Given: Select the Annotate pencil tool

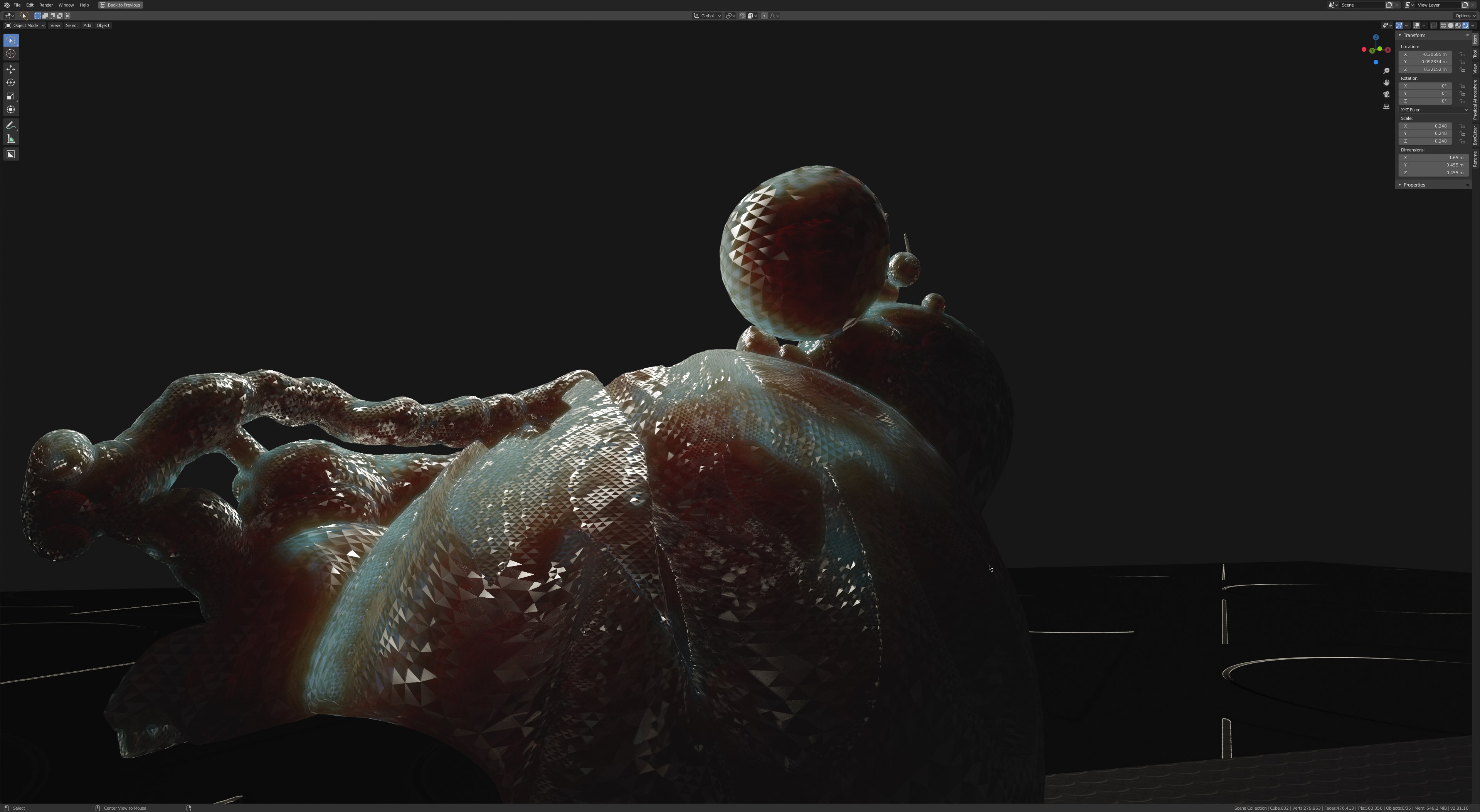Looking at the screenshot, I should (x=11, y=125).
